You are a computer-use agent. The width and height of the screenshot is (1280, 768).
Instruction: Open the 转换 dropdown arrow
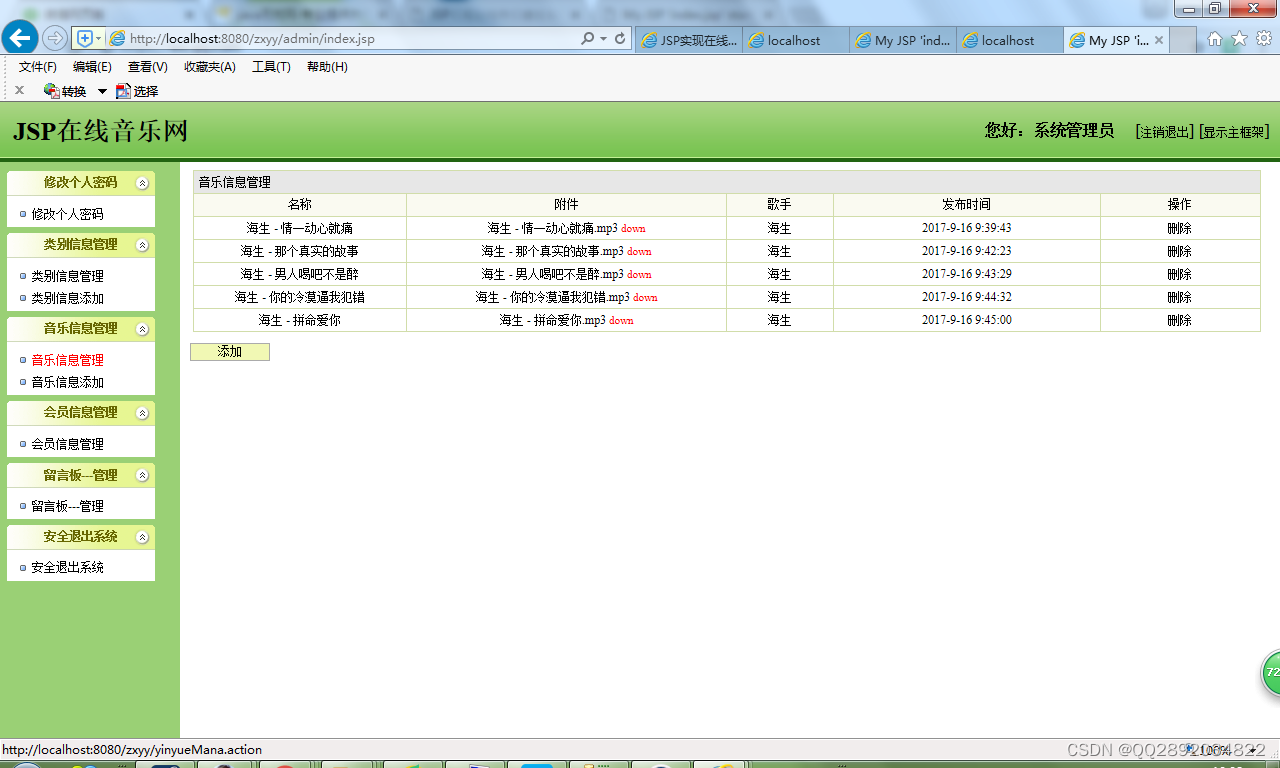tap(101, 90)
